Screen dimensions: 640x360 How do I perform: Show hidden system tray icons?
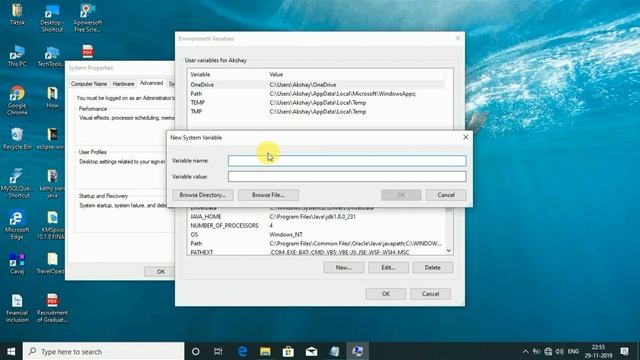(x=525, y=351)
